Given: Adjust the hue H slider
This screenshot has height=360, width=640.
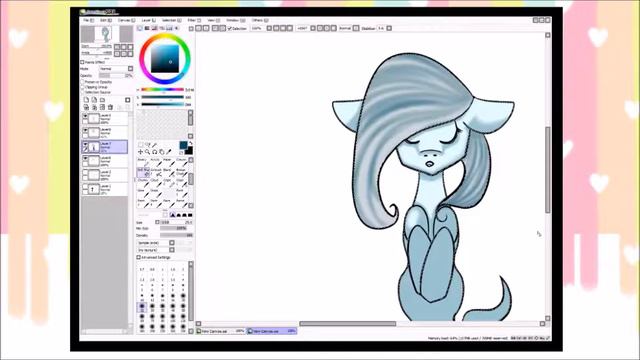Looking at the screenshot, I should click(x=162, y=89).
